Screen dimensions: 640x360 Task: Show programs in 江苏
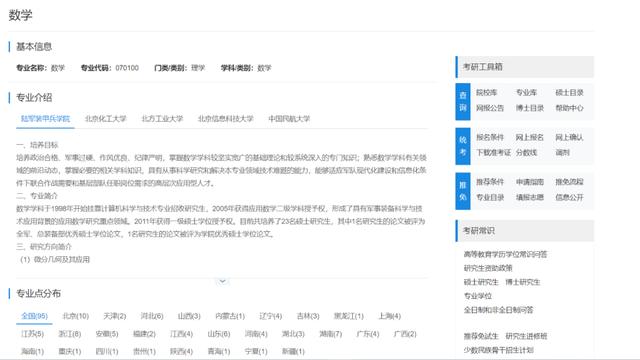(32, 334)
